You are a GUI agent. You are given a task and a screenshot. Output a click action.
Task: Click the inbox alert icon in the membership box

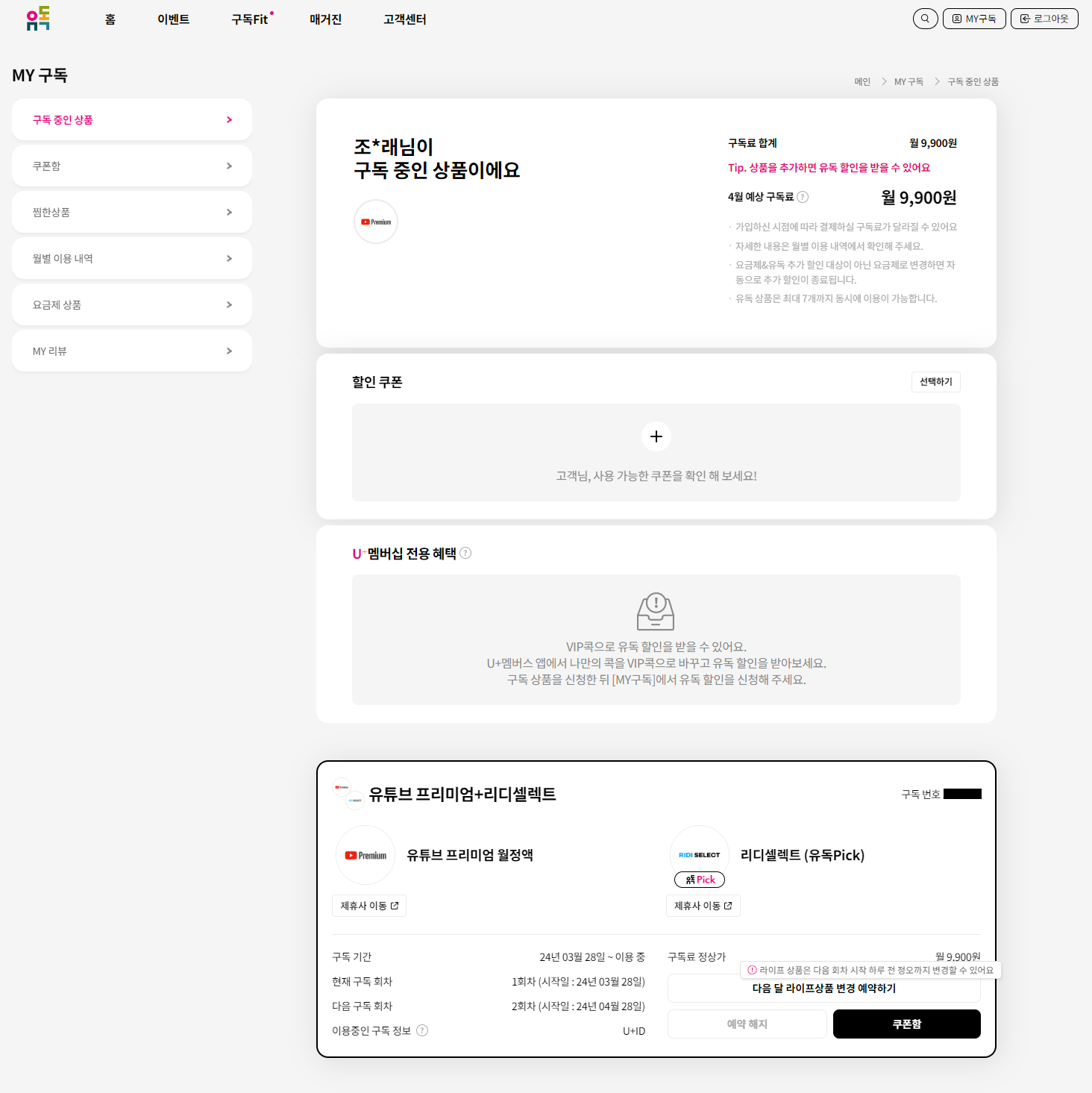(656, 612)
